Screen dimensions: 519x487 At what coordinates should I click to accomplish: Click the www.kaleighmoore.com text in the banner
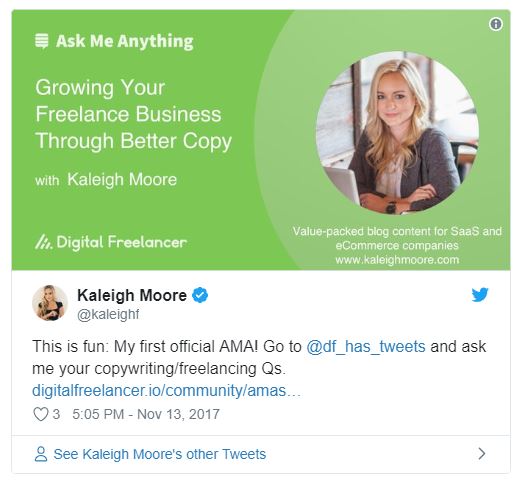point(397,260)
